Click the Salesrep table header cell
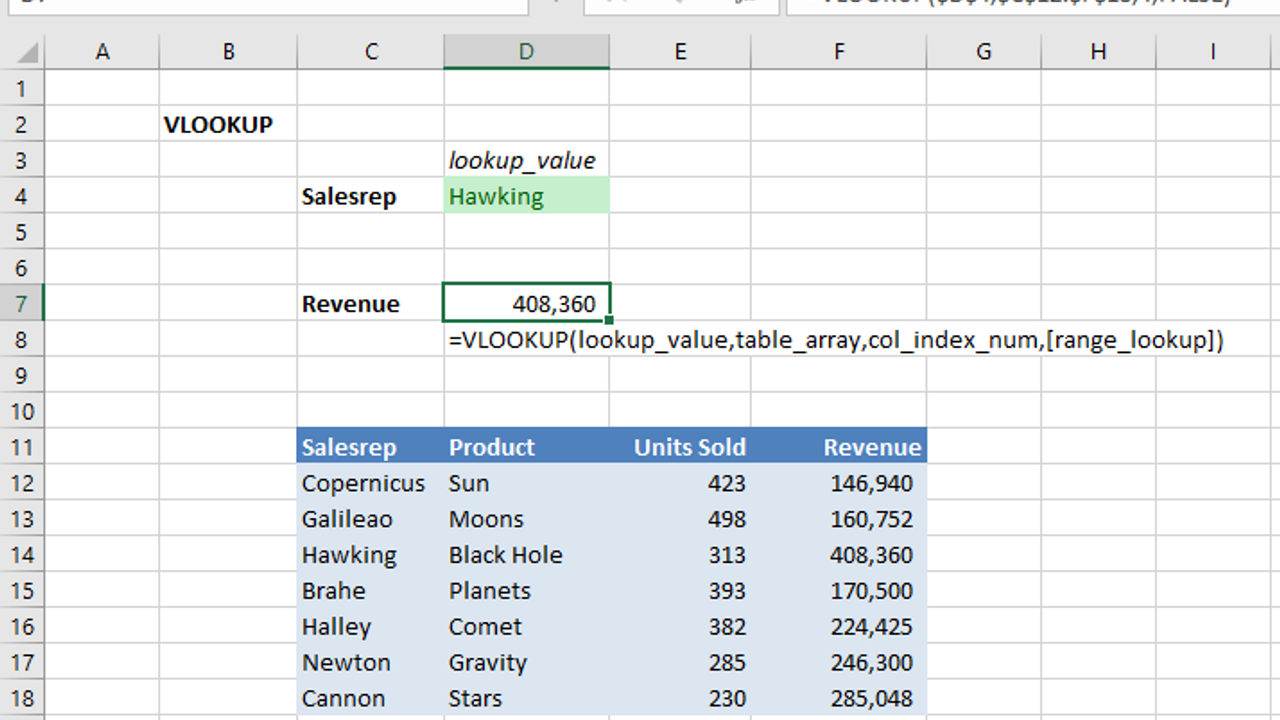Screen dimensions: 1280x720 click(x=371, y=447)
